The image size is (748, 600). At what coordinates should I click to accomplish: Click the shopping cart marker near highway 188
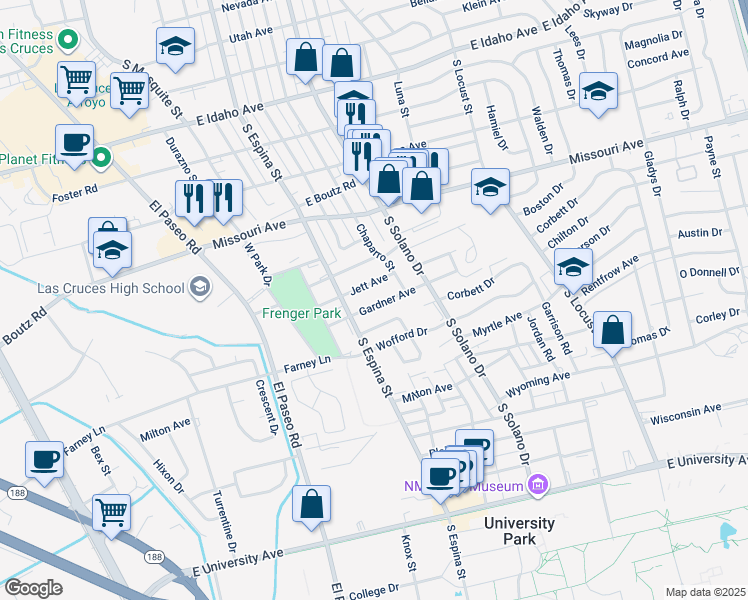tap(111, 514)
